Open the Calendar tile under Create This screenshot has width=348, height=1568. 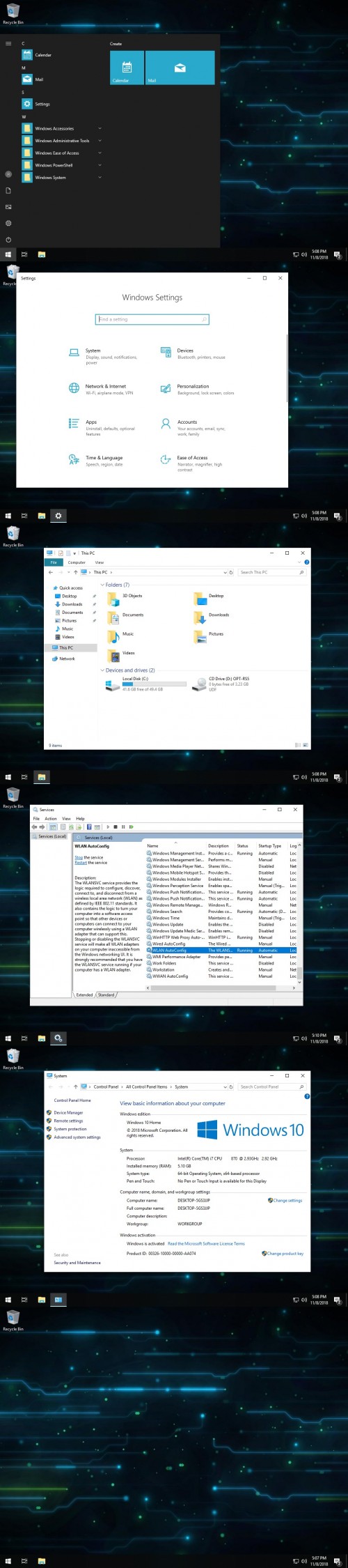(127, 68)
